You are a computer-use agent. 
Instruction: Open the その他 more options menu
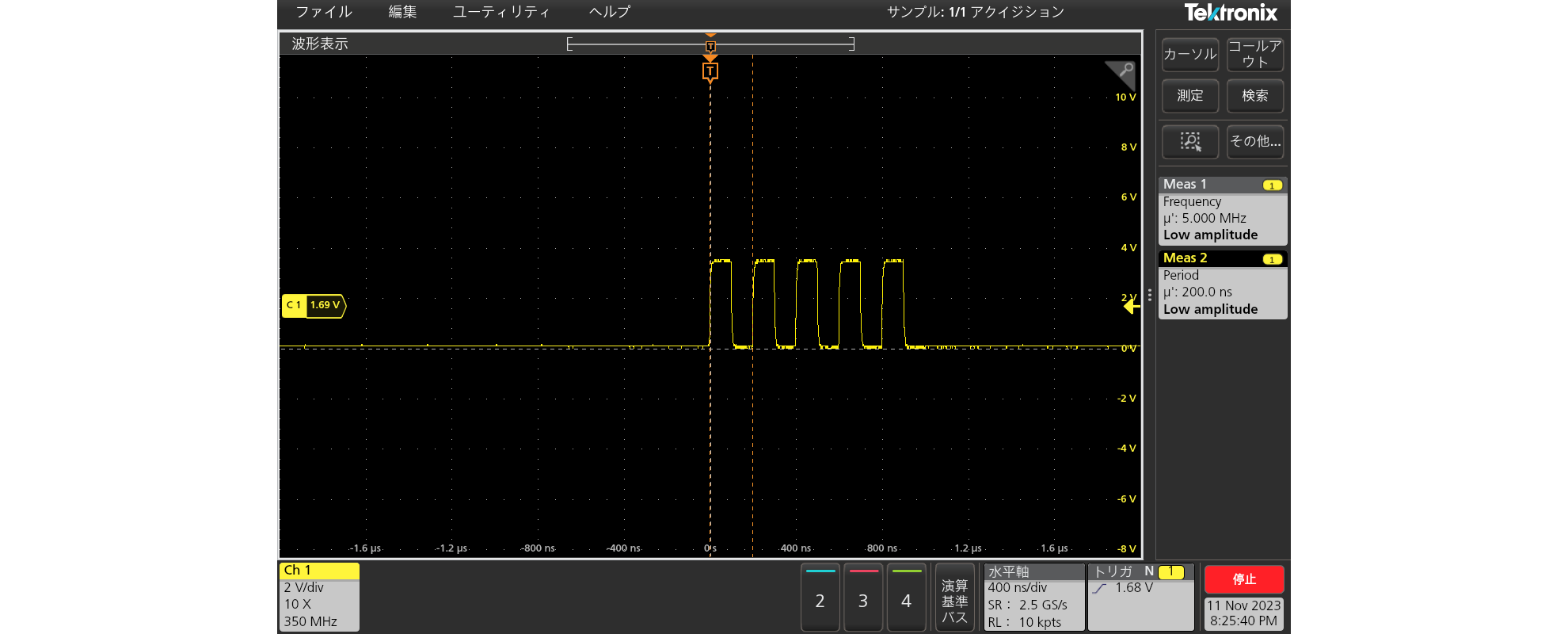pyautogui.click(x=1254, y=142)
